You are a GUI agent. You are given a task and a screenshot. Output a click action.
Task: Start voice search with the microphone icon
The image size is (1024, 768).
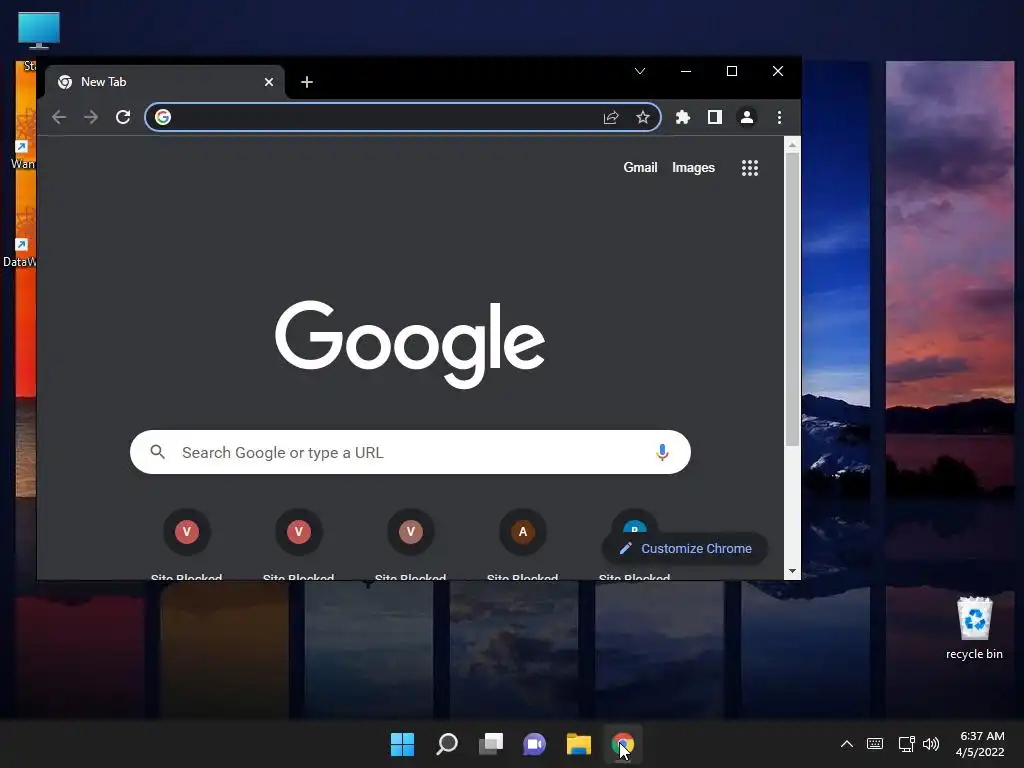(x=662, y=452)
